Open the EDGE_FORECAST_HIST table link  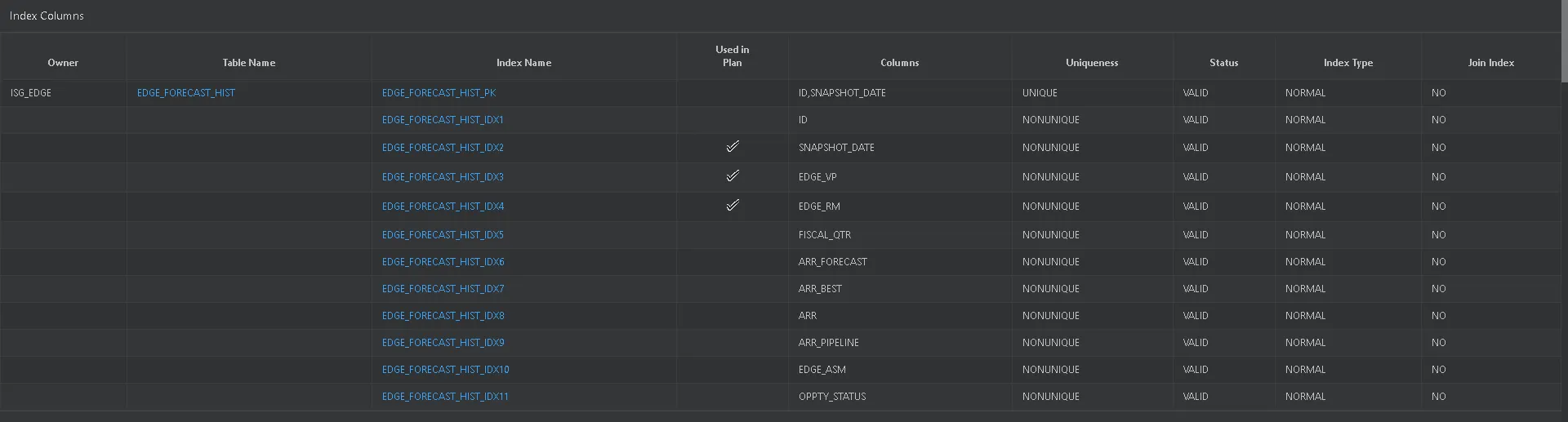coord(186,93)
